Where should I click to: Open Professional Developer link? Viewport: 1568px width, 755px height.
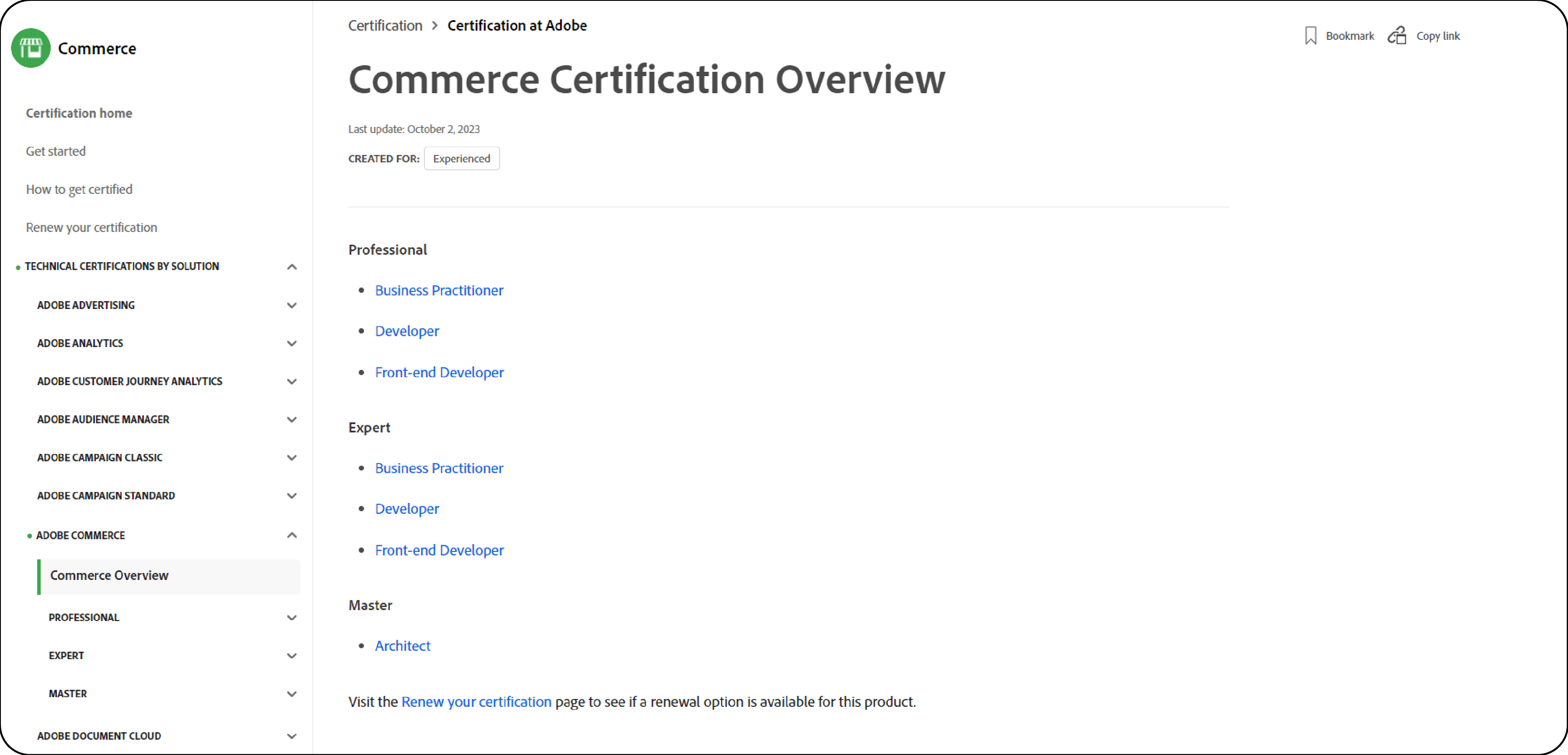[x=407, y=331]
